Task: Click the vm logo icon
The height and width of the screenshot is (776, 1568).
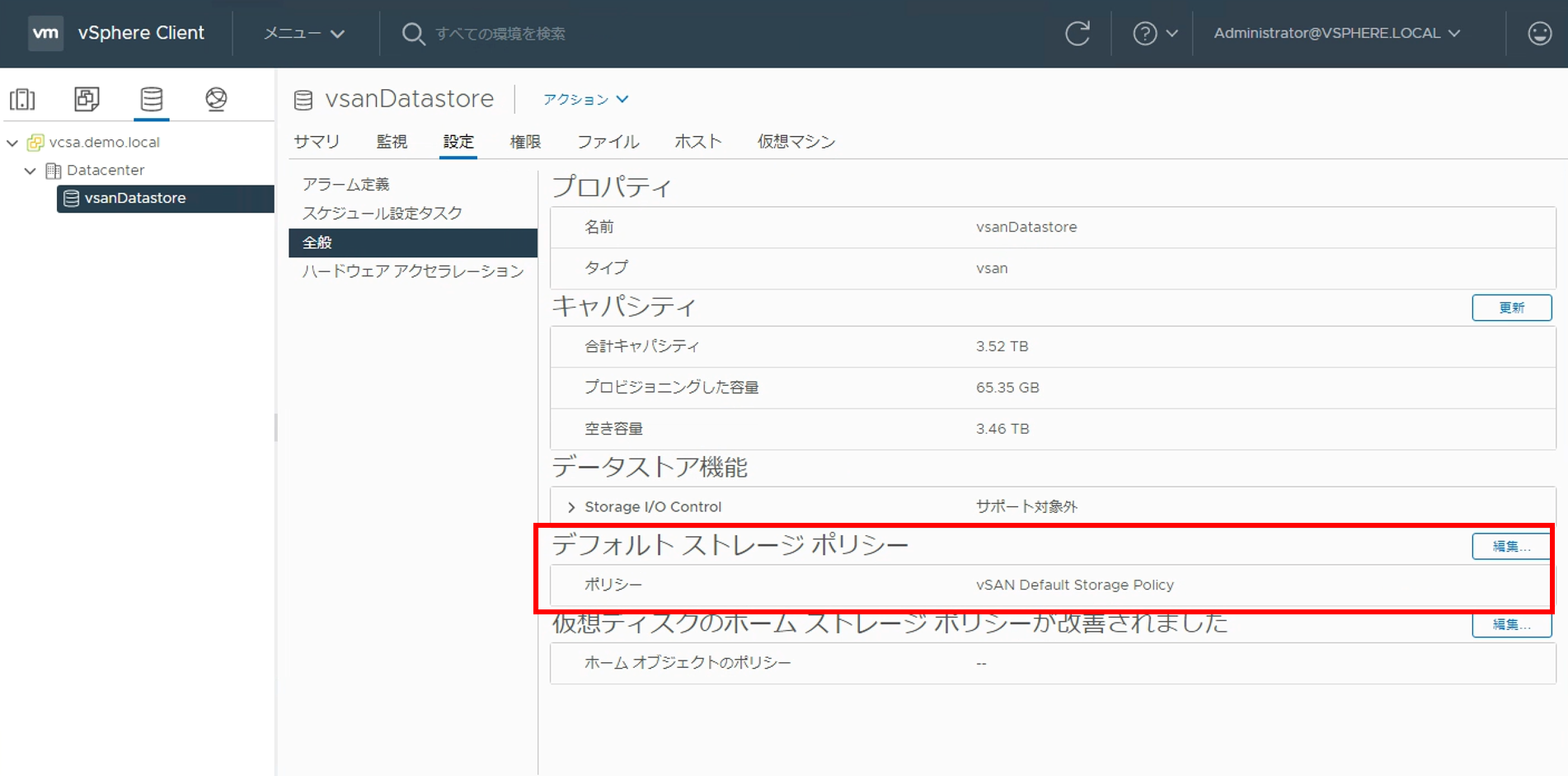Action: (45, 33)
